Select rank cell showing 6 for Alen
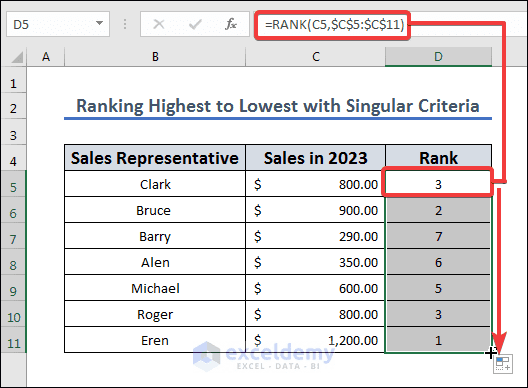The height and width of the screenshot is (388, 528). pos(438,262)
